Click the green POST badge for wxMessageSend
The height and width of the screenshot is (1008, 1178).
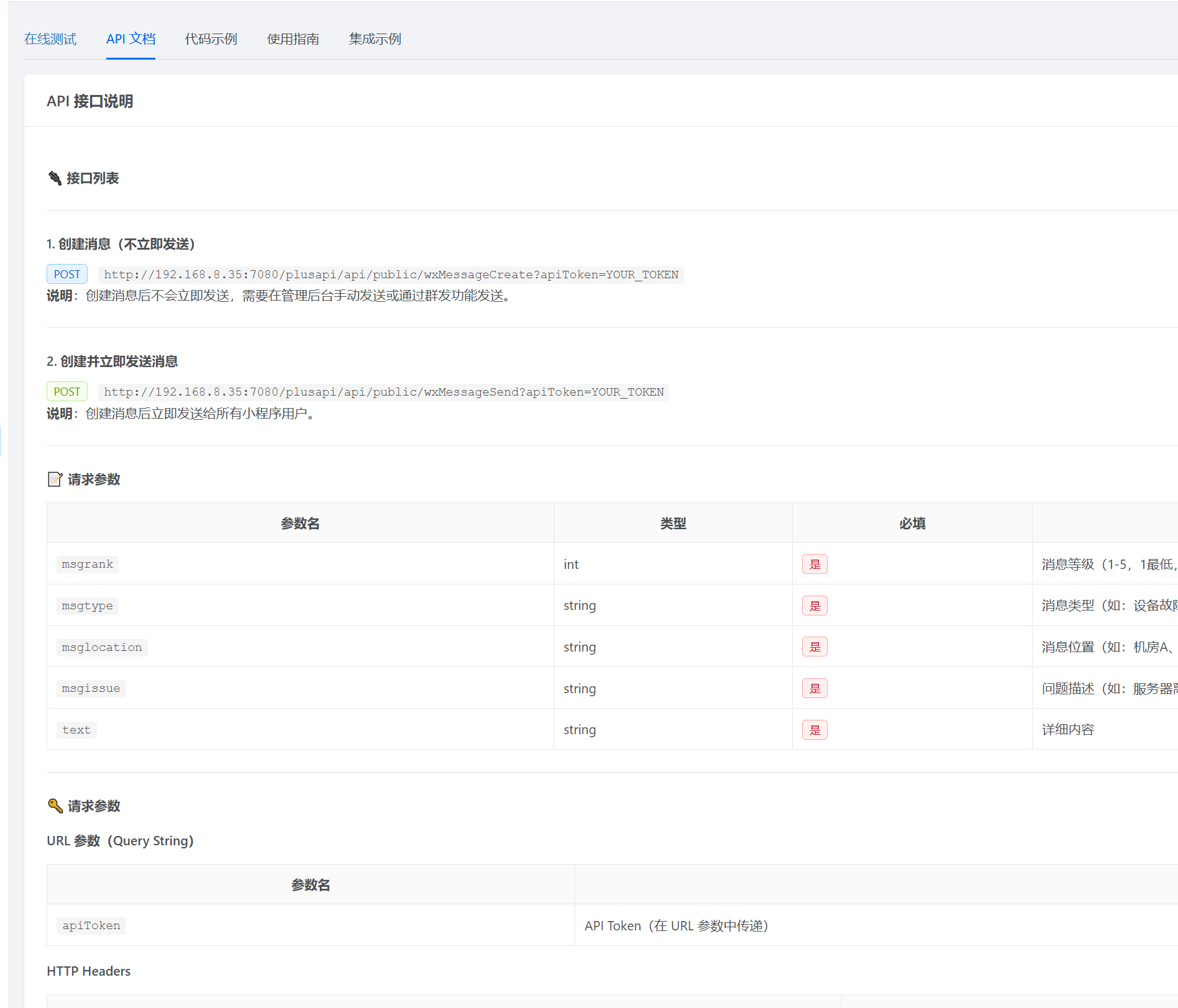coord(67,392)
